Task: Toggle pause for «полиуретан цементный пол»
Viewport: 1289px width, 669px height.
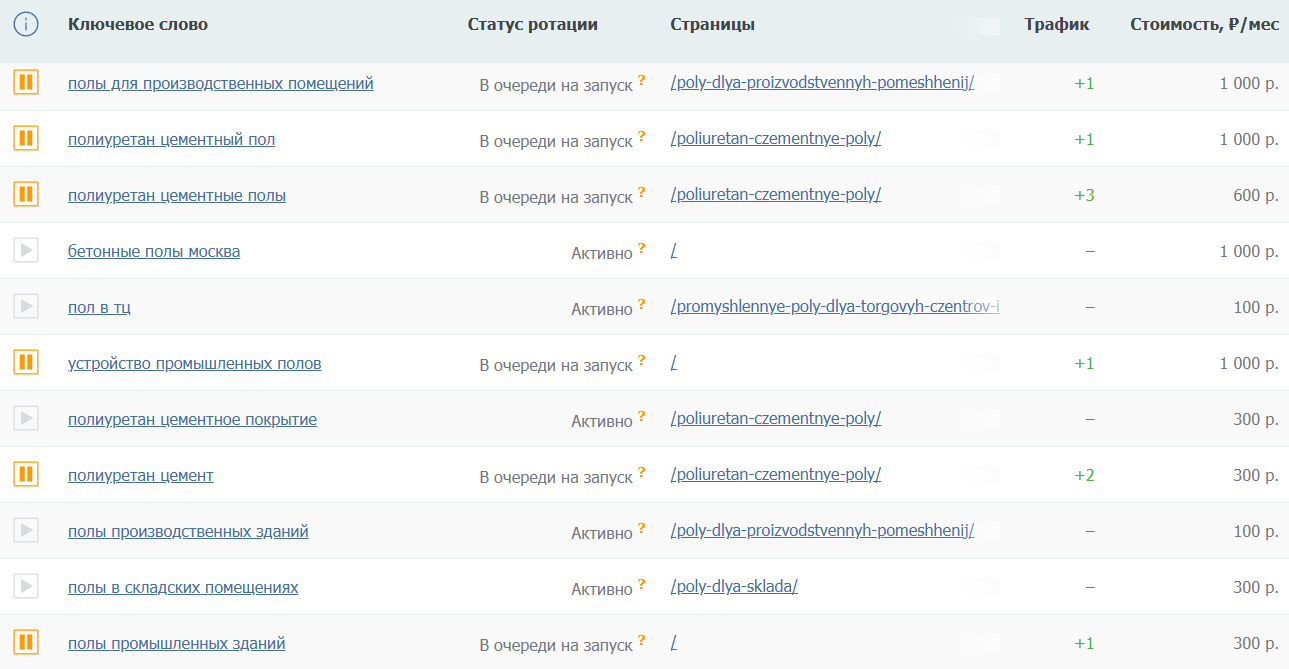Action: click(x=26, y=138)
